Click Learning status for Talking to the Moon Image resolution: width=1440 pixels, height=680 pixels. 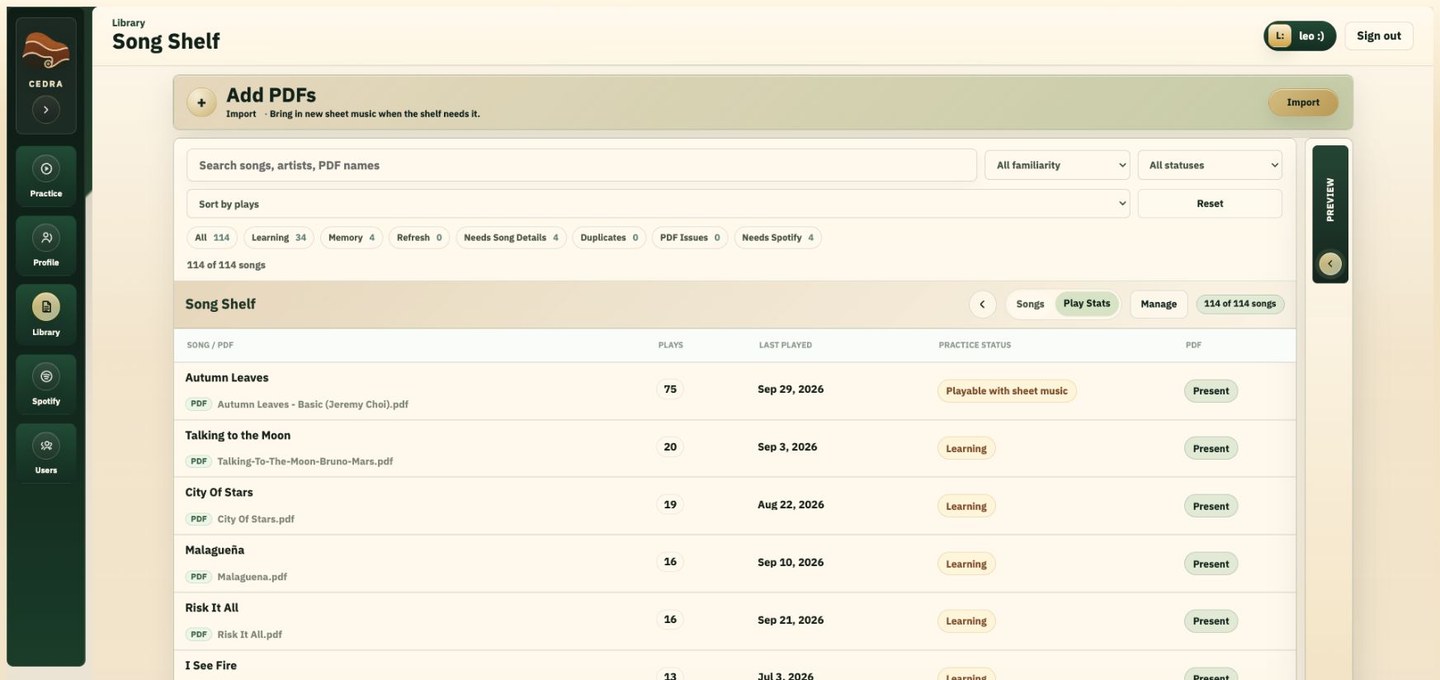(x=966, y=449)
